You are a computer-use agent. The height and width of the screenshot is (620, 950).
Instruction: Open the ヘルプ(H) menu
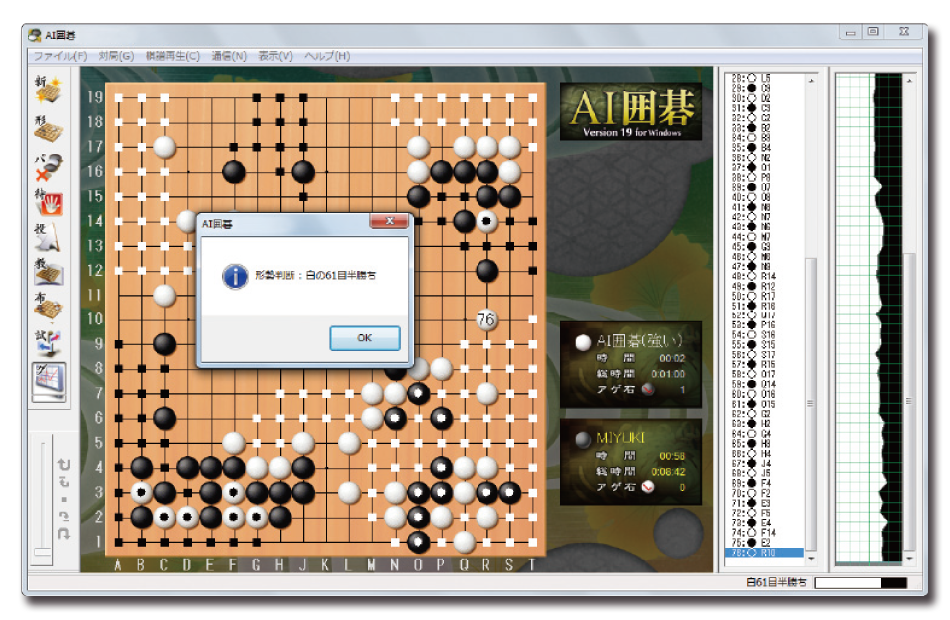[327, 56]
